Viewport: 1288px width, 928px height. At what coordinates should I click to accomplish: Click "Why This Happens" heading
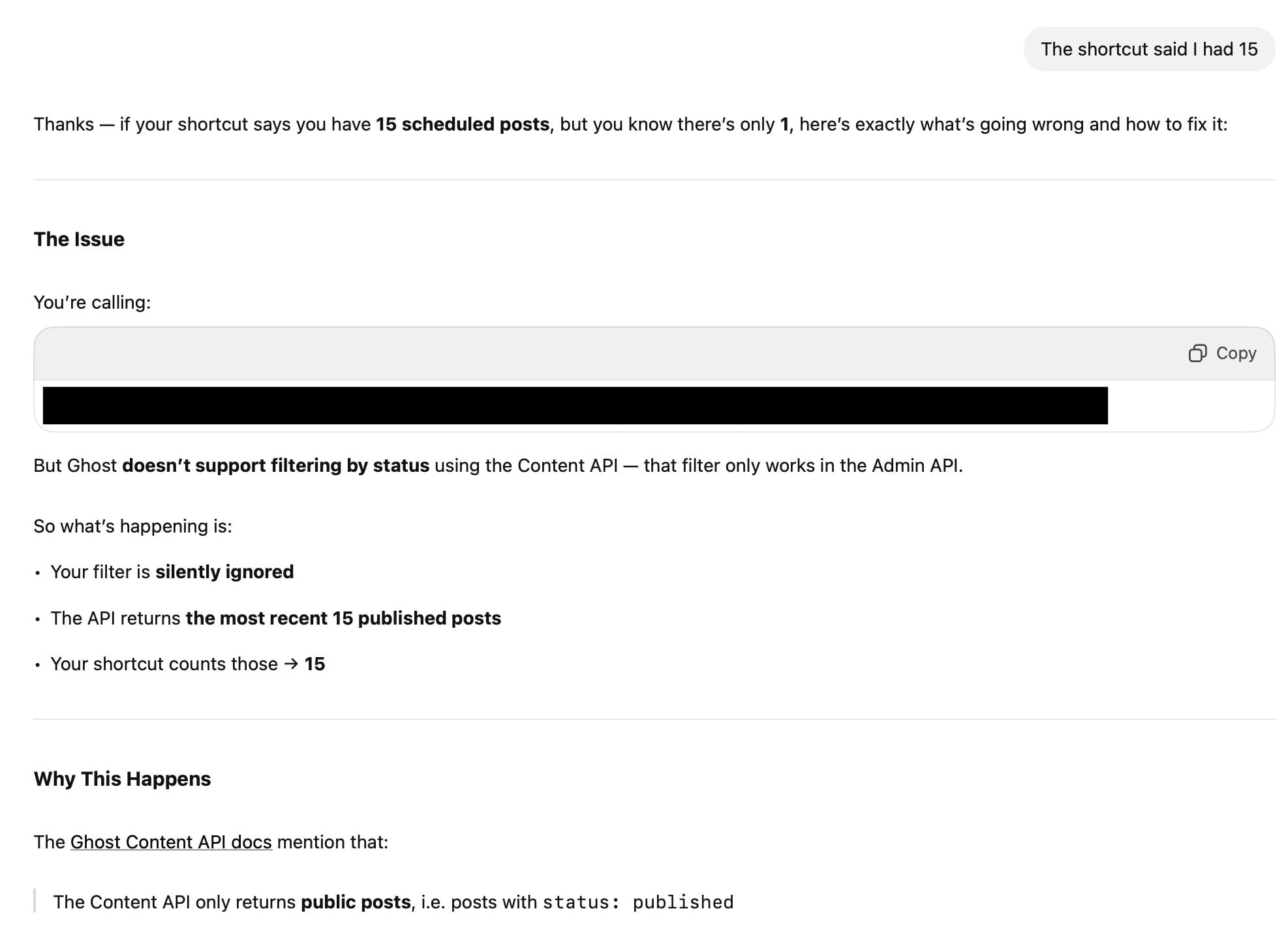click(x=122, y=779)
